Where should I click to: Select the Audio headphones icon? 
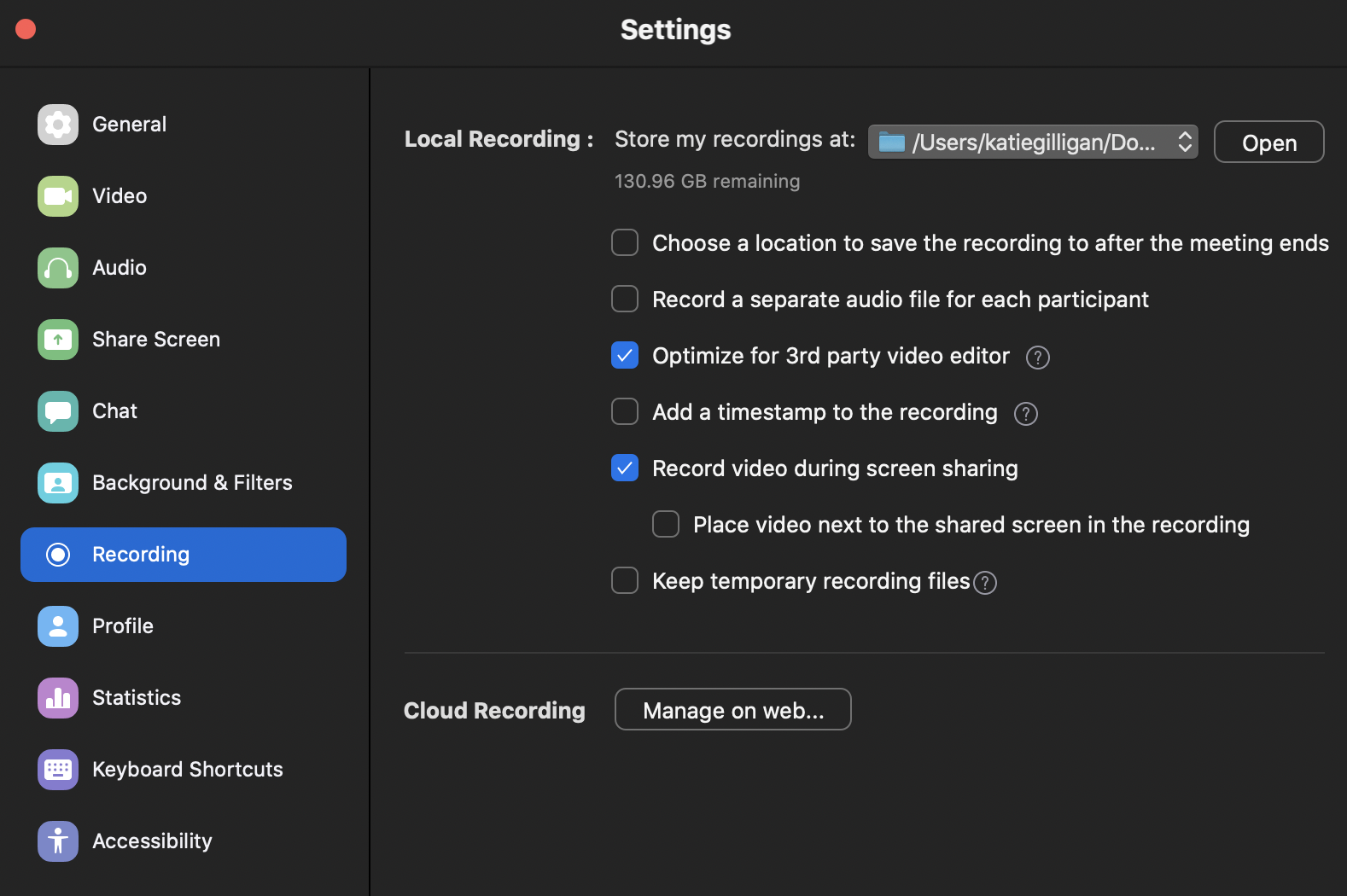(58, 268)
